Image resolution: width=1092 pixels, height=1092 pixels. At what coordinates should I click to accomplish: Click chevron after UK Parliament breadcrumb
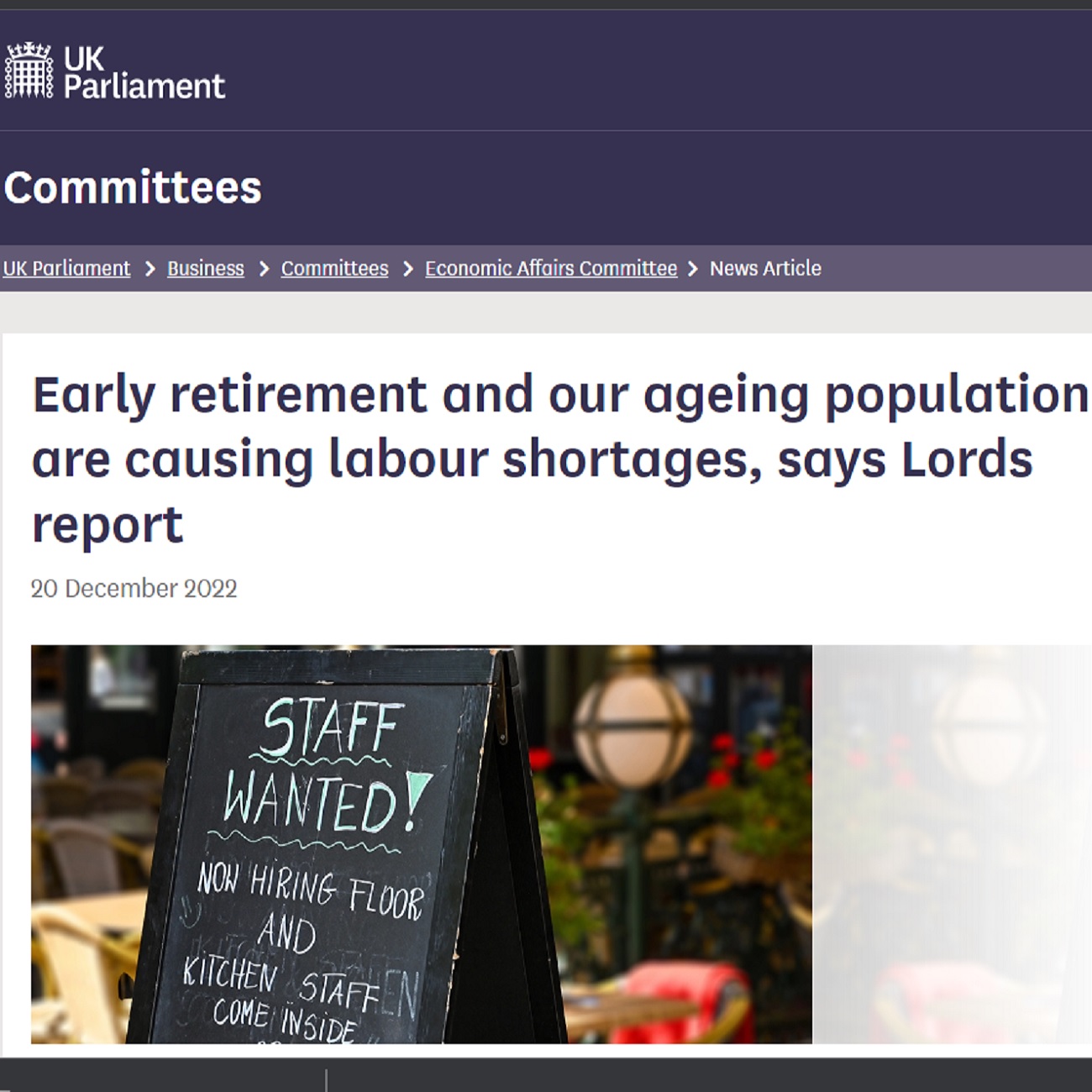click(x=150, y=269)
